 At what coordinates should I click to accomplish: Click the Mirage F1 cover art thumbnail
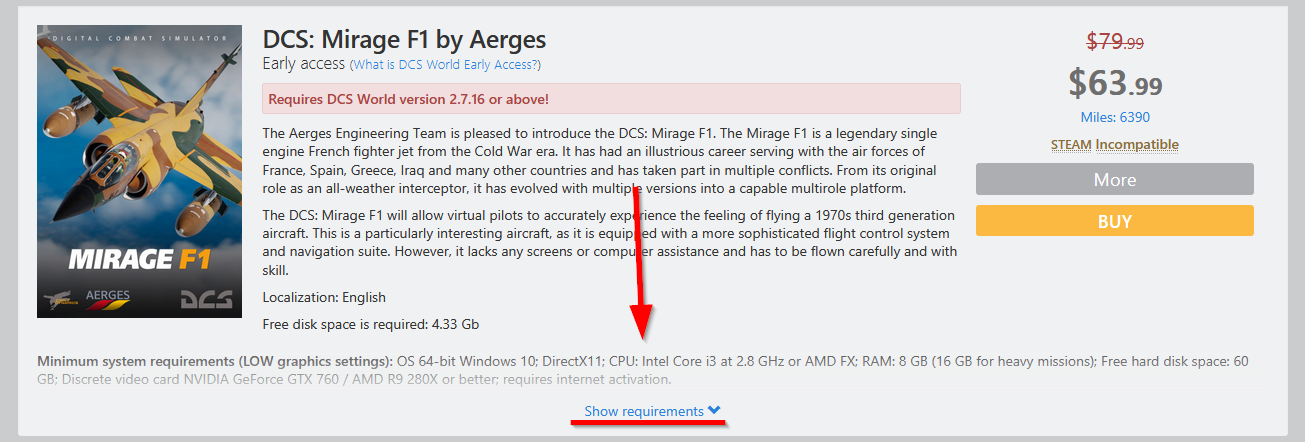(x=139, y=171)
